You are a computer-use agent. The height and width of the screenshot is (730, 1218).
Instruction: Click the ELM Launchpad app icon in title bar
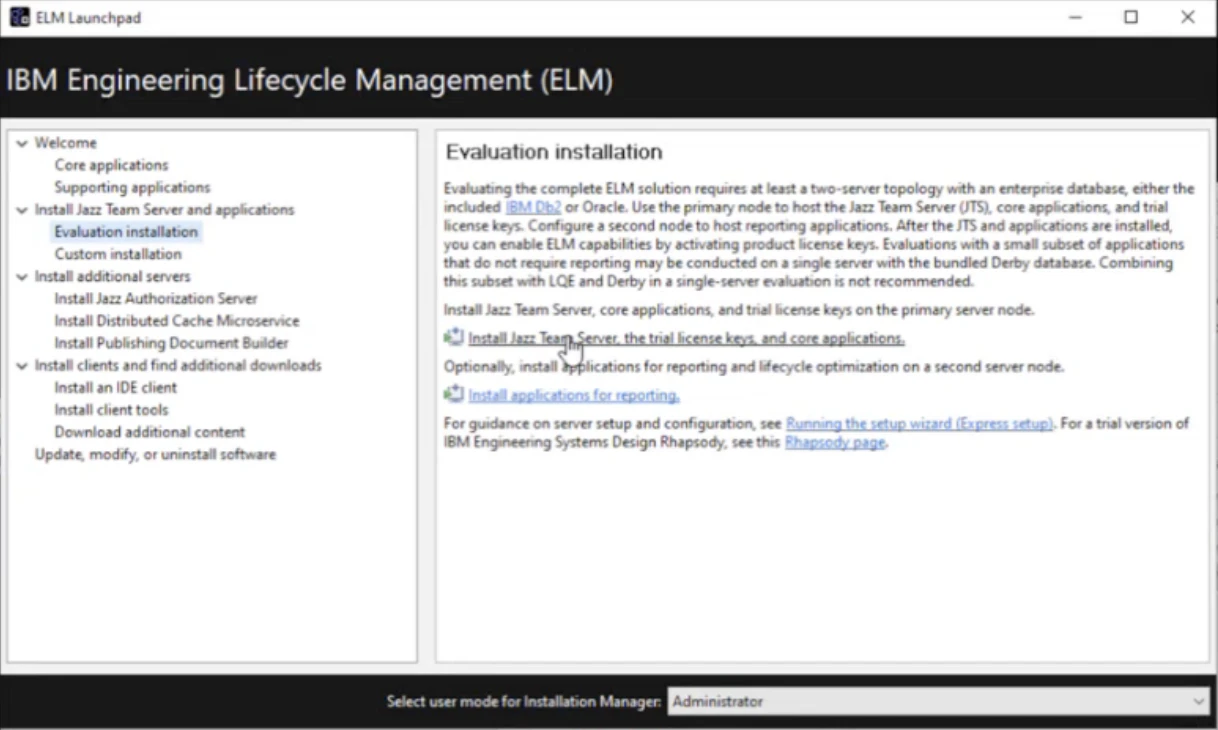(20, 17)
